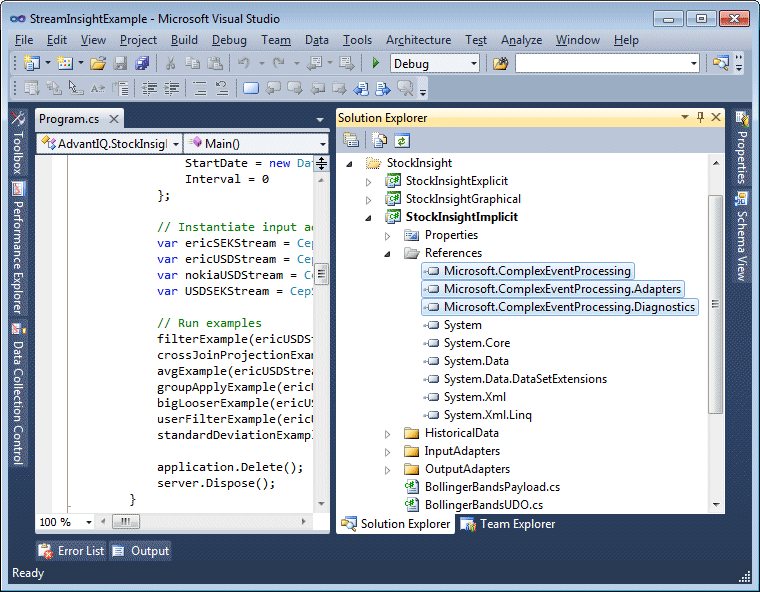Open the Architecture menu
Image resolution: width=760 pixels, height=592 pixels.
click(x=417, y=40)
